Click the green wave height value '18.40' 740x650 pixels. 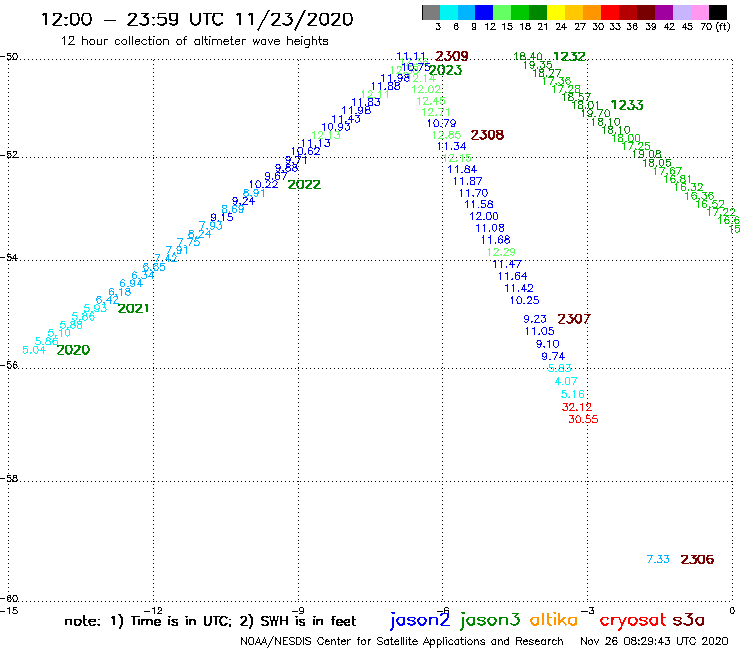[x=528, y=57]
